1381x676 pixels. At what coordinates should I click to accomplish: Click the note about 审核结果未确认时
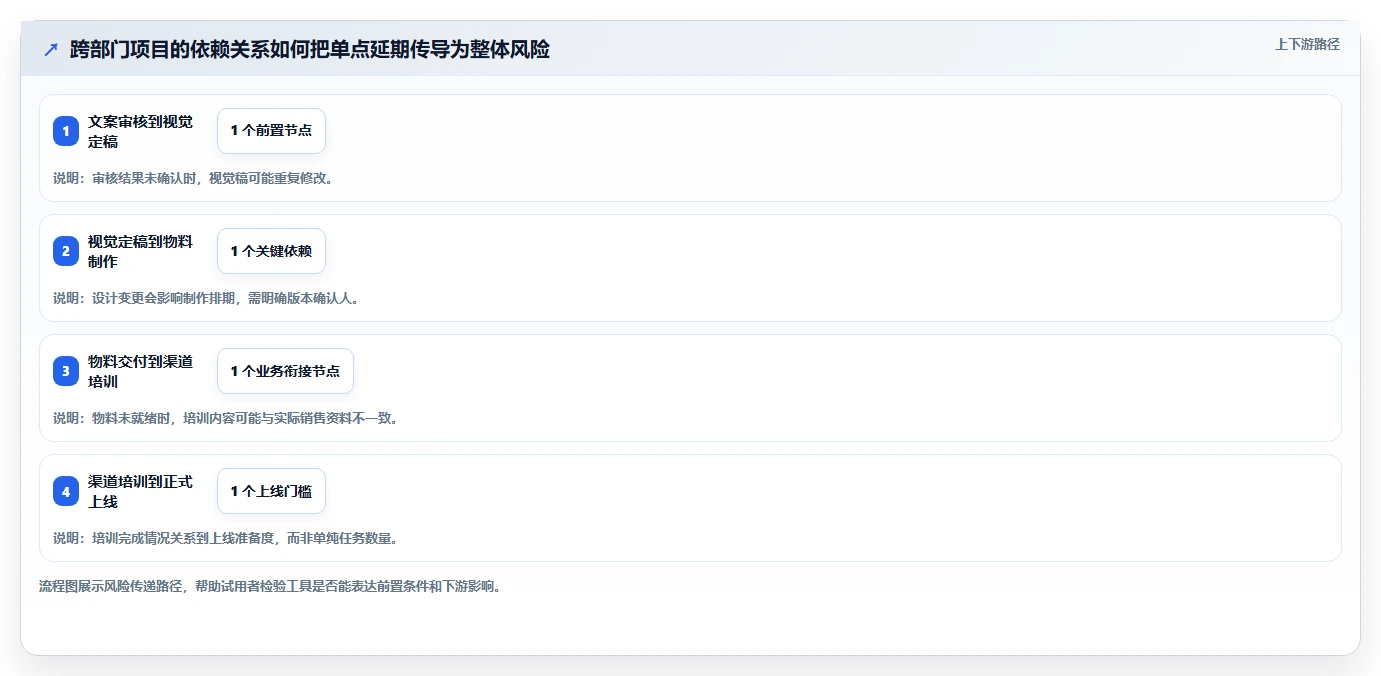193,178
